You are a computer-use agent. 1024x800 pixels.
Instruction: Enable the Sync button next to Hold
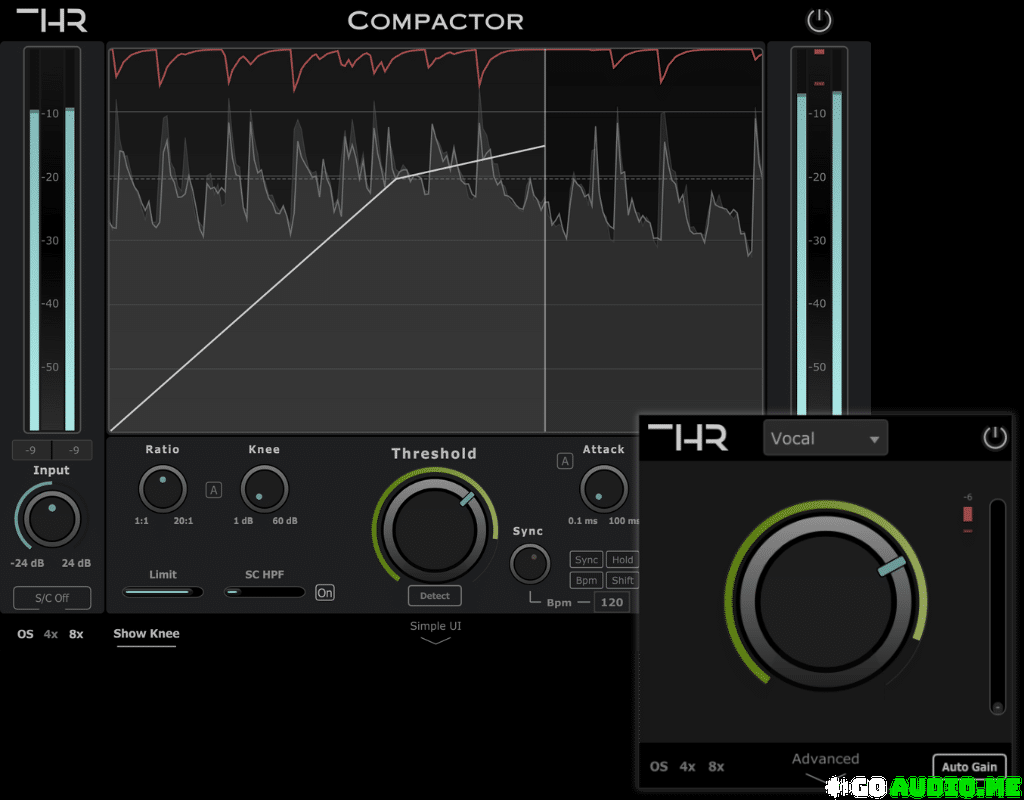[586, 560]
